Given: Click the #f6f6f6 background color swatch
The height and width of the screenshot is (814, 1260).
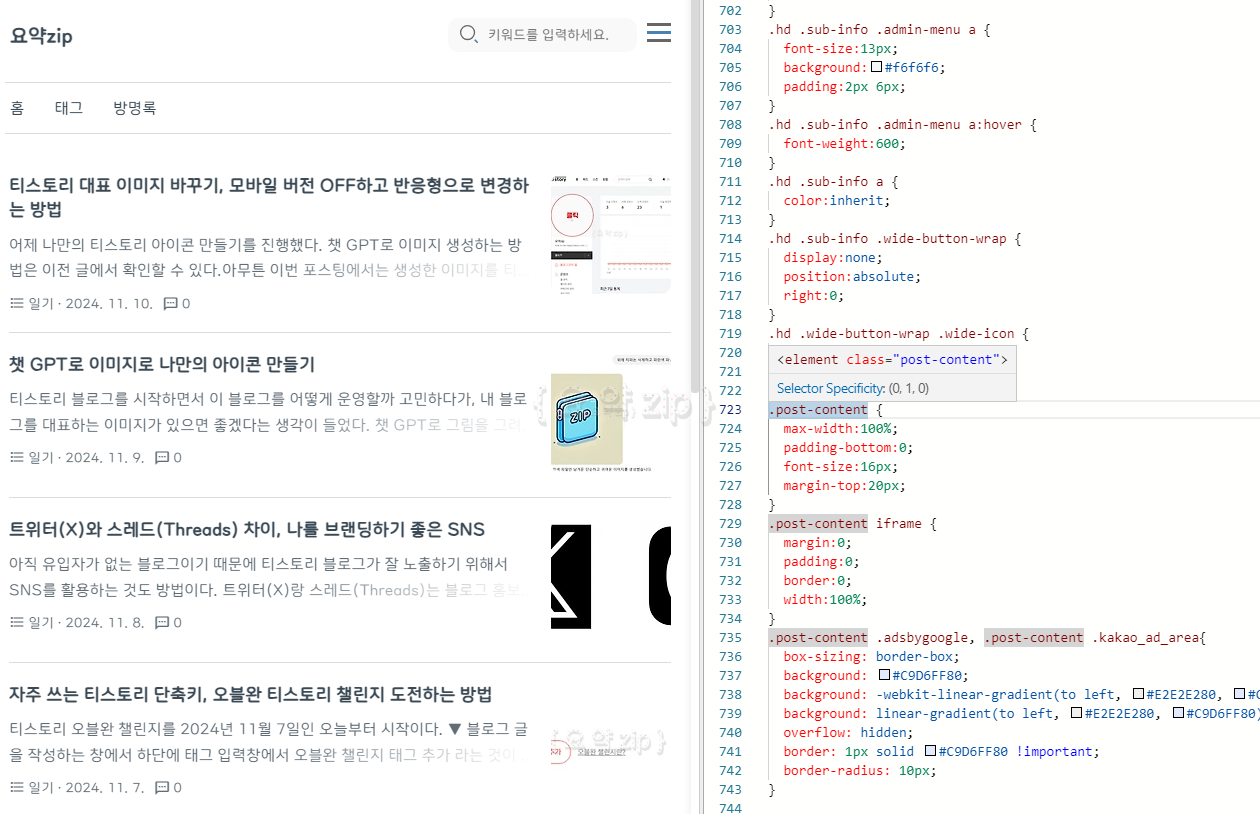Looking at the screenshot, I should 876,67.
